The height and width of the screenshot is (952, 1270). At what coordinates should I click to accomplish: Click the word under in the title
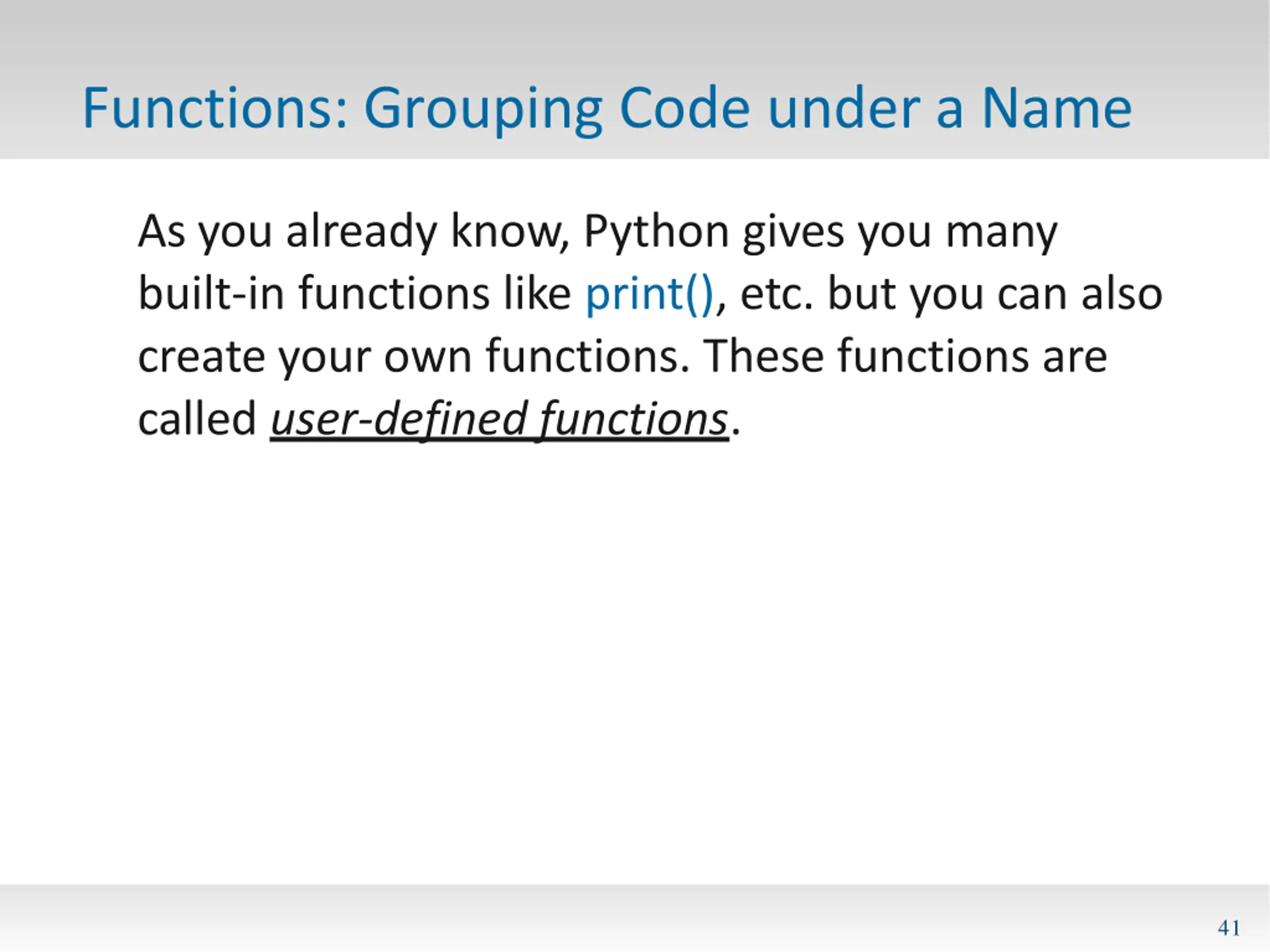coord(843,108)
